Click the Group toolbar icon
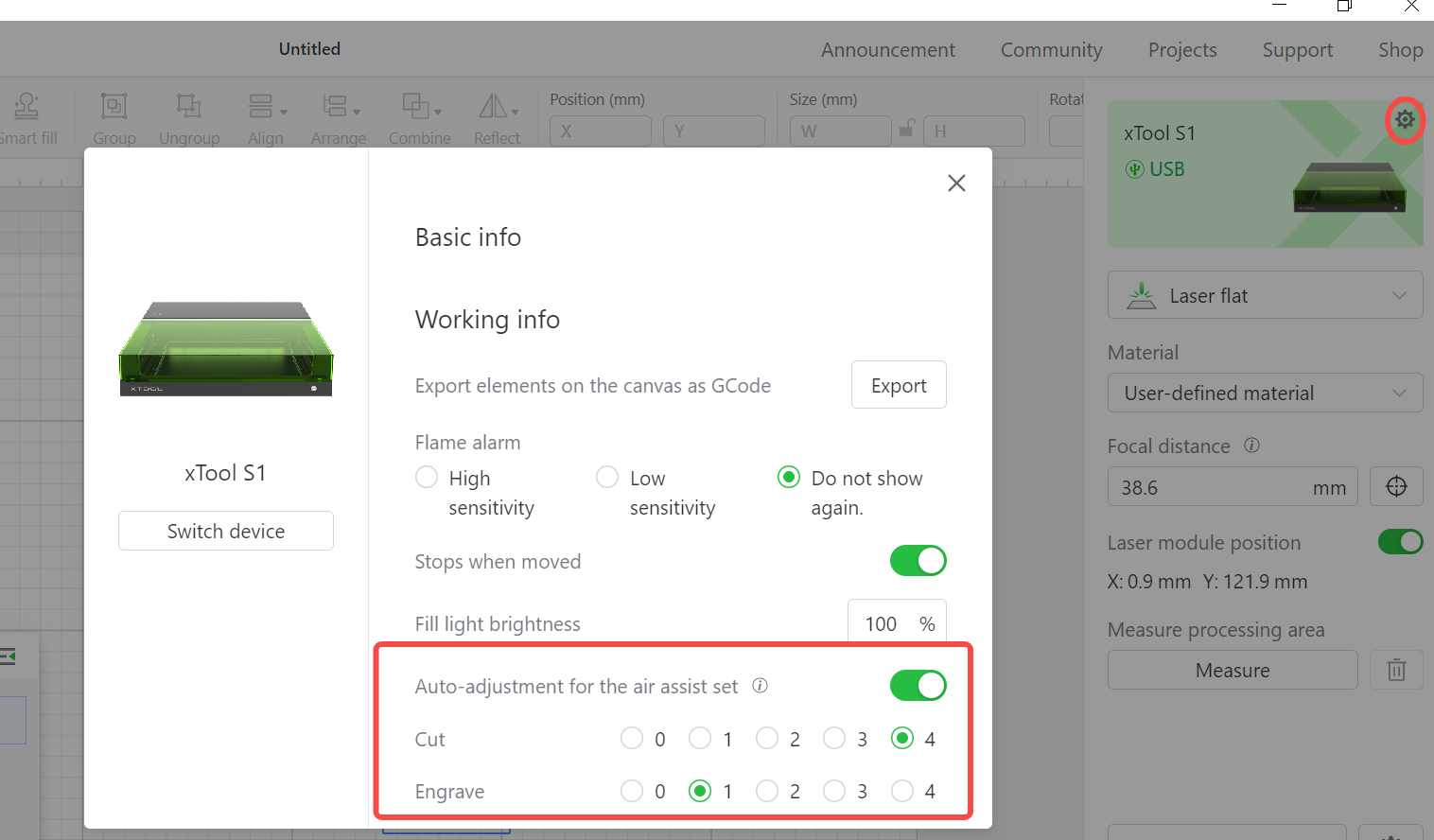1434x840 pixels. tap(114, 106)
